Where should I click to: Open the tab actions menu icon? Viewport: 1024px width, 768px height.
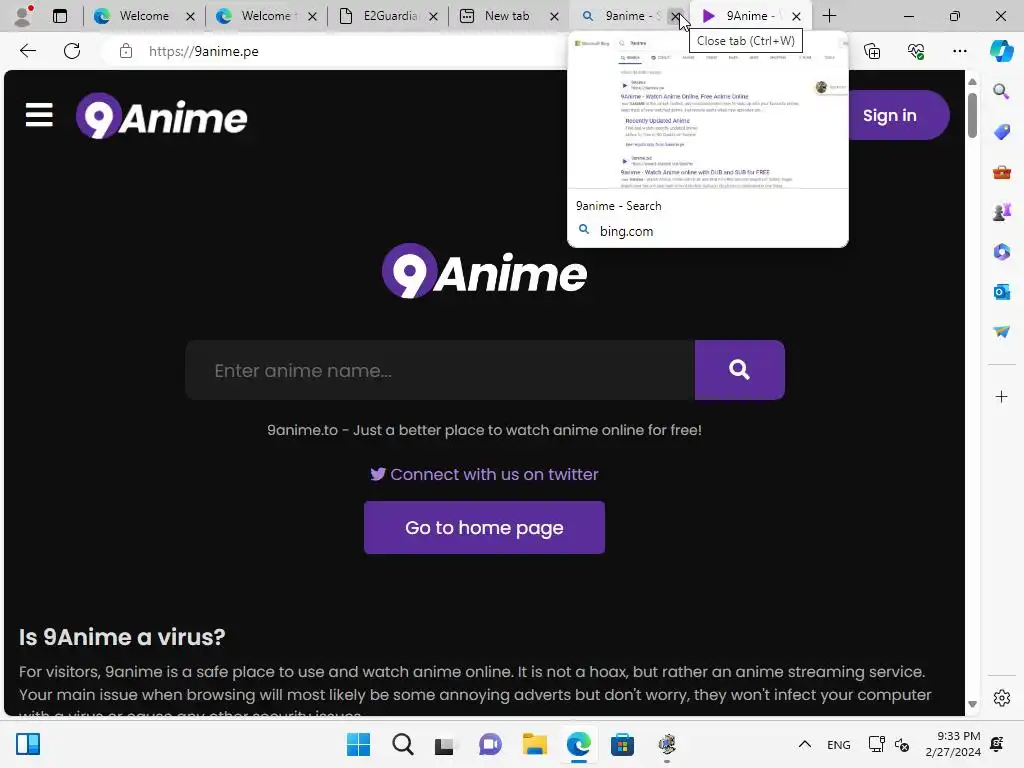pyautogui.click(x=60, y=16)
